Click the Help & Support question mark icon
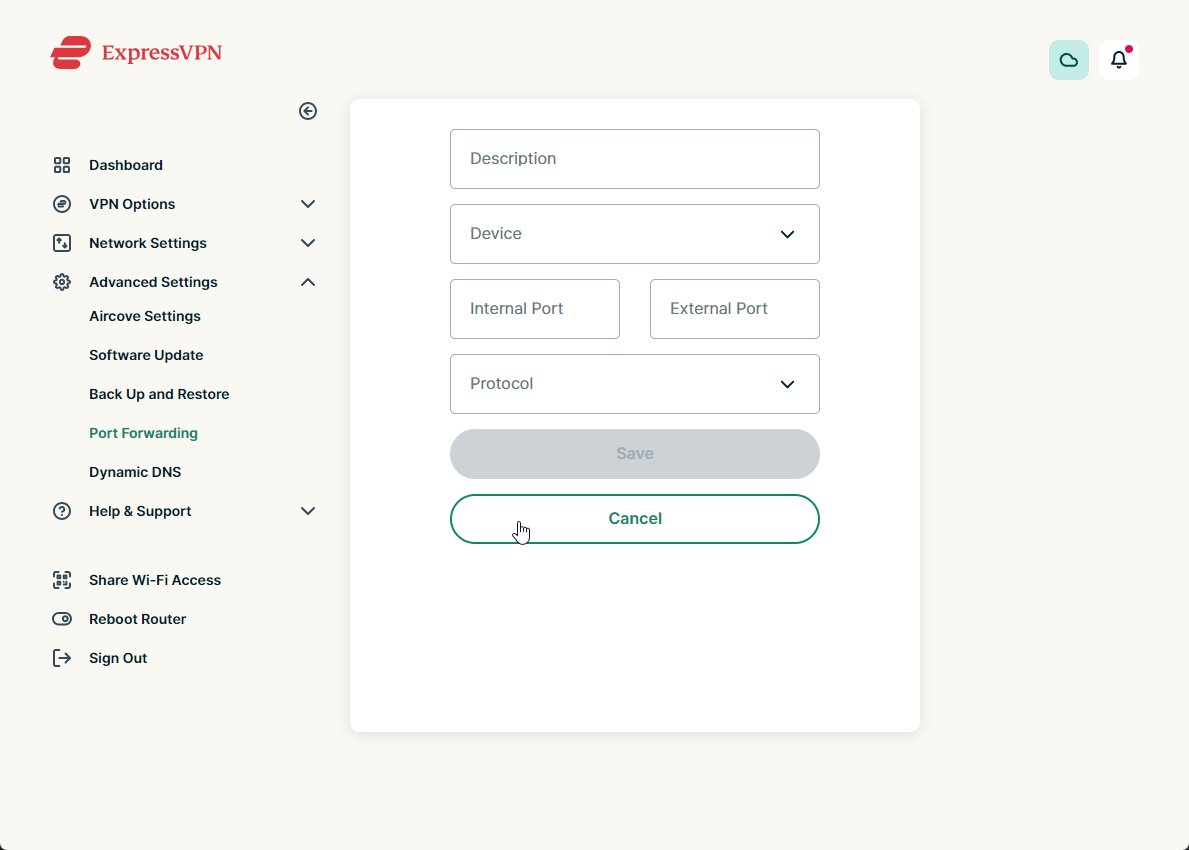This screenshot has height=850, width=1189. pyautogui.click(x=62, y=511)
